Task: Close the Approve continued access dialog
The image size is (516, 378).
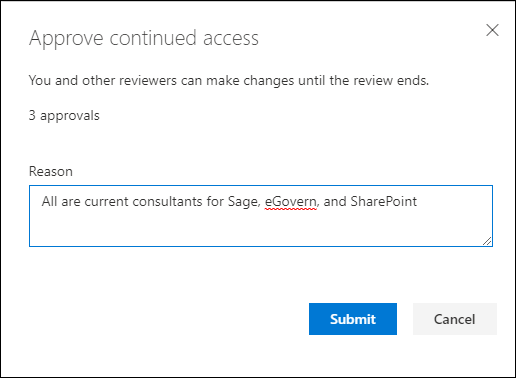Action: click(492, 30)
